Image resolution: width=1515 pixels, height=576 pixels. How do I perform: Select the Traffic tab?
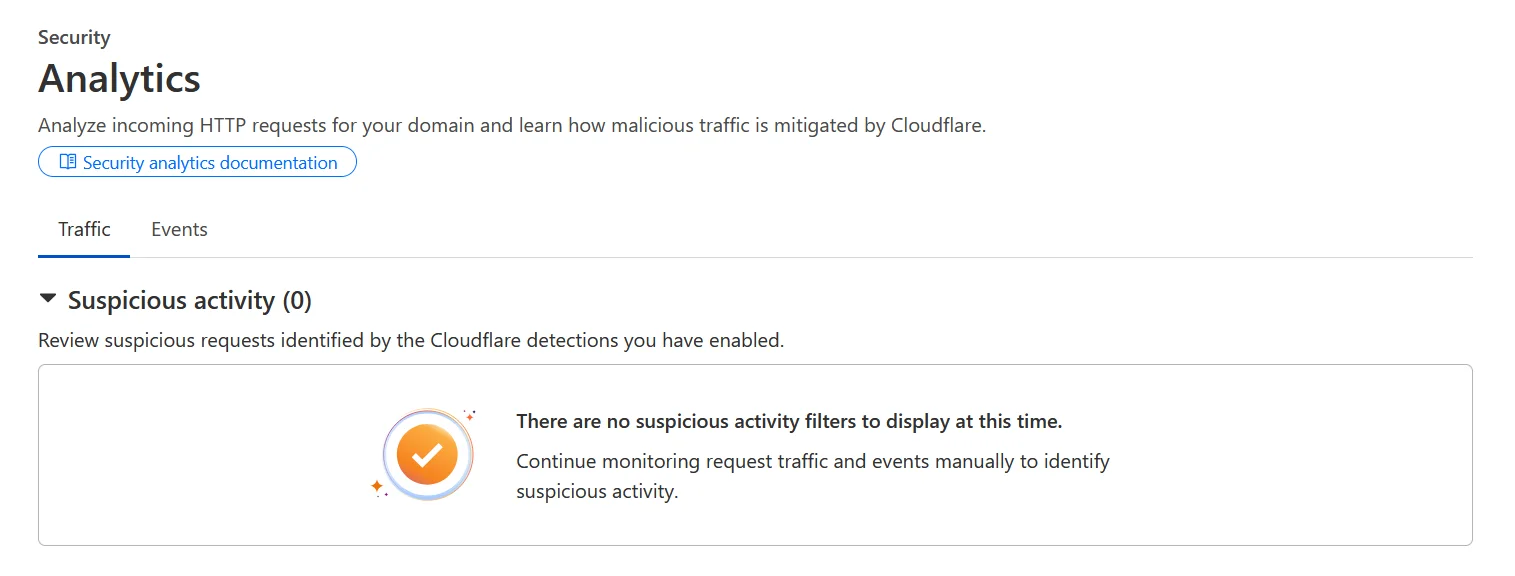pyautogui.click(x=83, y=229)
